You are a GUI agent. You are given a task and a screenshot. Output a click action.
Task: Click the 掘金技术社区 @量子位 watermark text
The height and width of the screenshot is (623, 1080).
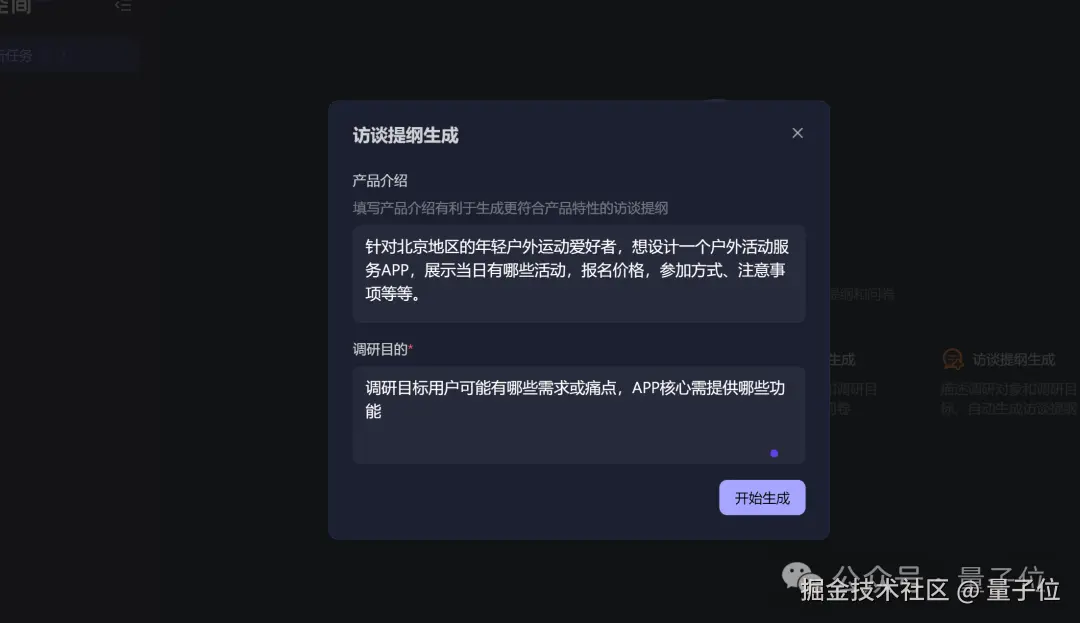(929, 590)
